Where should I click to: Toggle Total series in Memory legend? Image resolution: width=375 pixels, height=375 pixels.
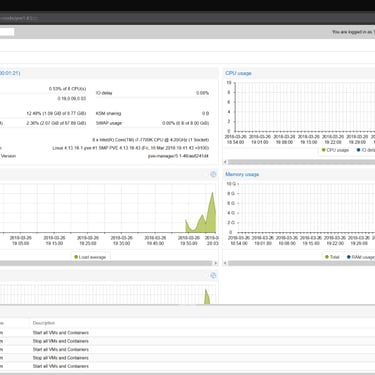[332, 257]
